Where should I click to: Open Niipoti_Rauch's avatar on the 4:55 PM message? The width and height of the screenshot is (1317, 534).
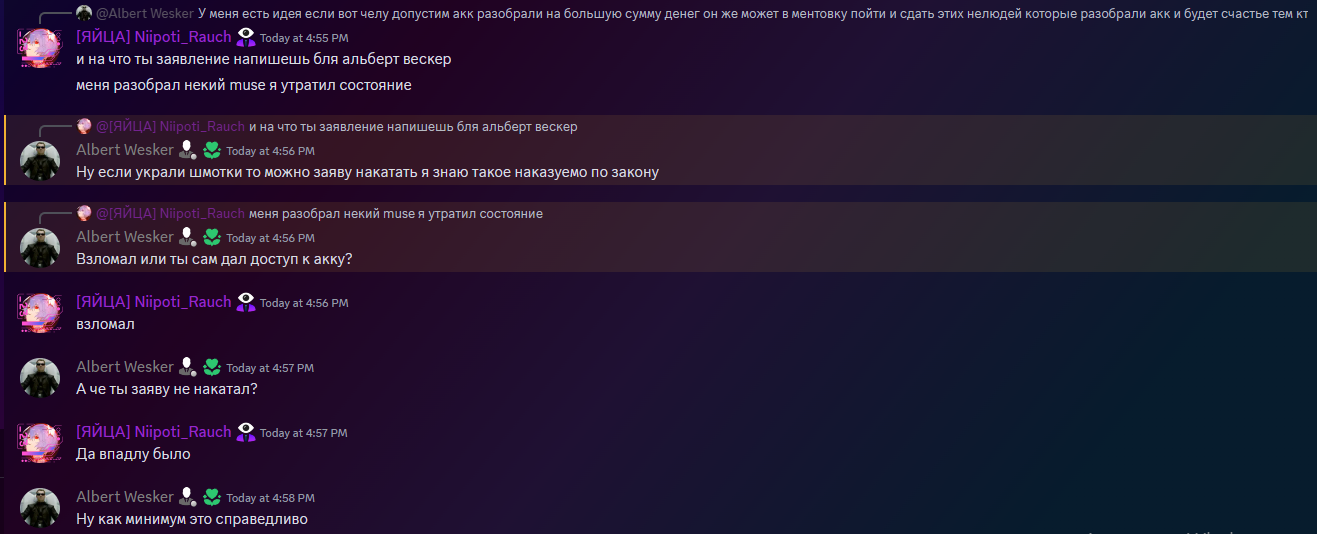(41, 48)
